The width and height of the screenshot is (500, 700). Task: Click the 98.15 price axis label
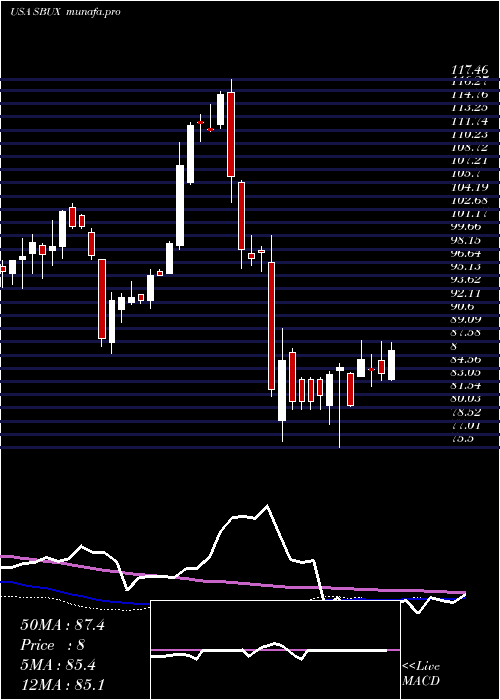tap(468, 241)
